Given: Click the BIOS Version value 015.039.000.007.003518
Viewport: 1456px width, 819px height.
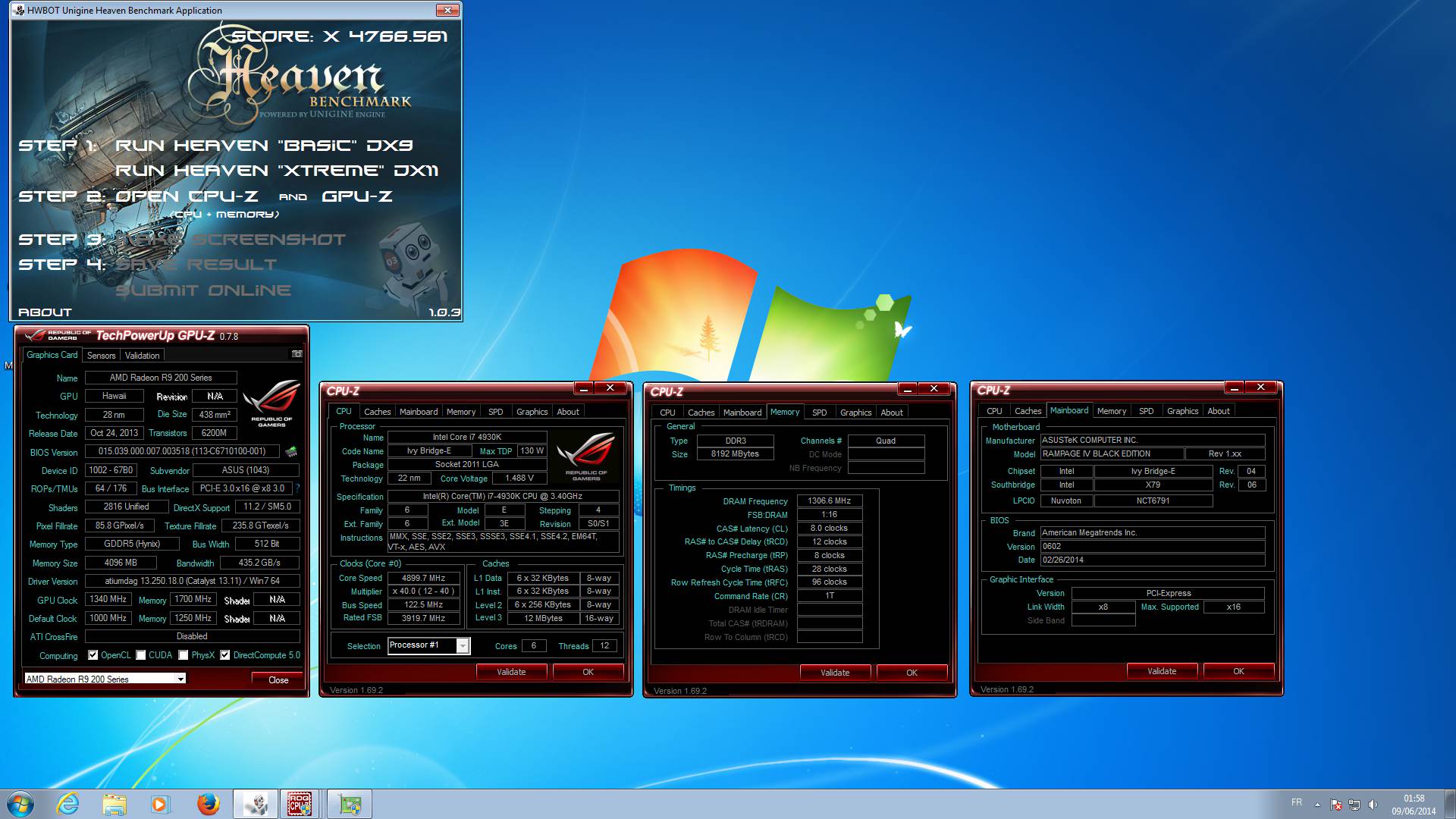Looking at the screenshot, I should coord(182,451).
